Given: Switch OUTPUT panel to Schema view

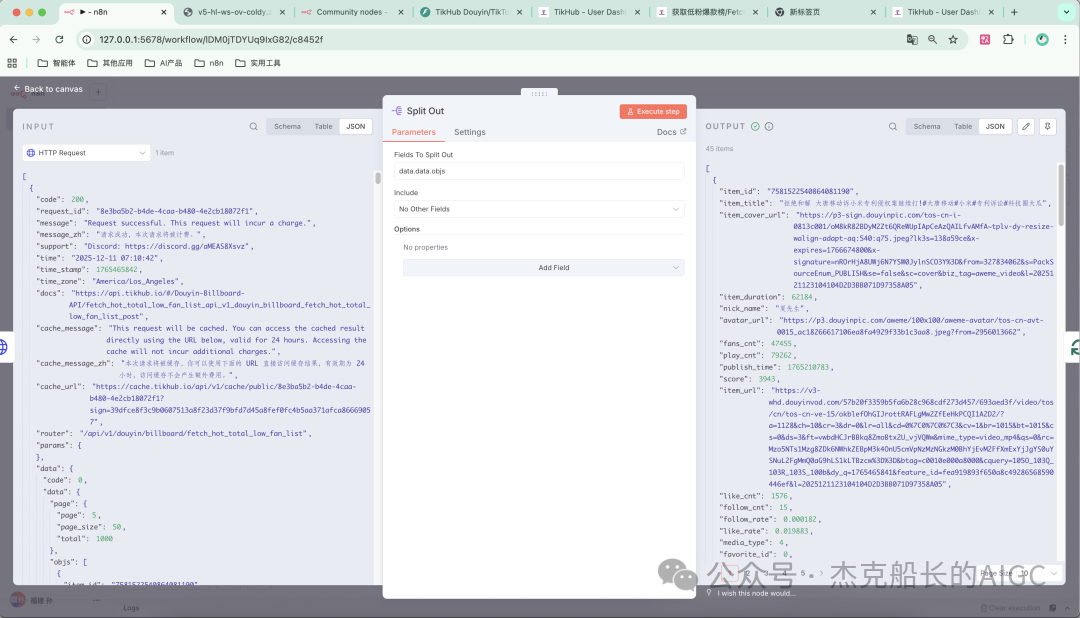Looking at the screenshot, I should tap(926, 127).
